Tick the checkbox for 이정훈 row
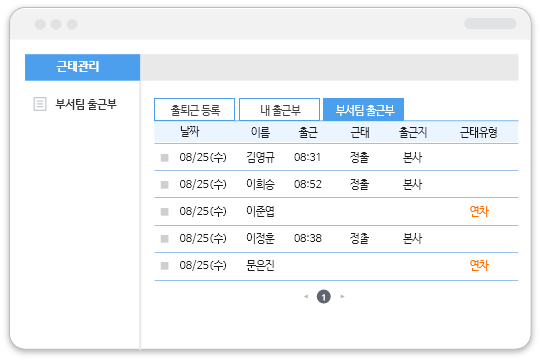541x361 pixels. click(165, 238)
